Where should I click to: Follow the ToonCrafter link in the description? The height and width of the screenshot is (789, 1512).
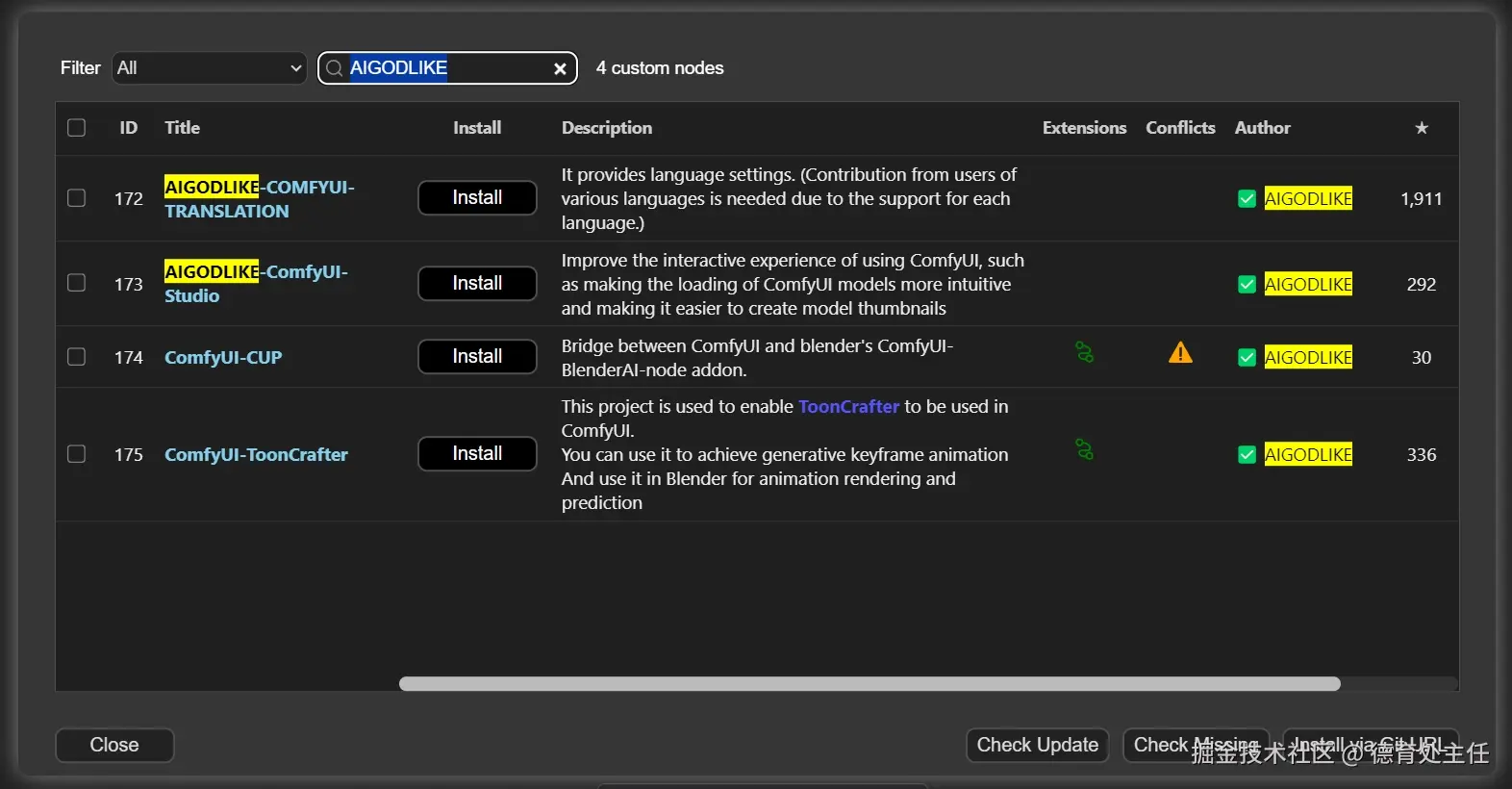pos(848,407)
